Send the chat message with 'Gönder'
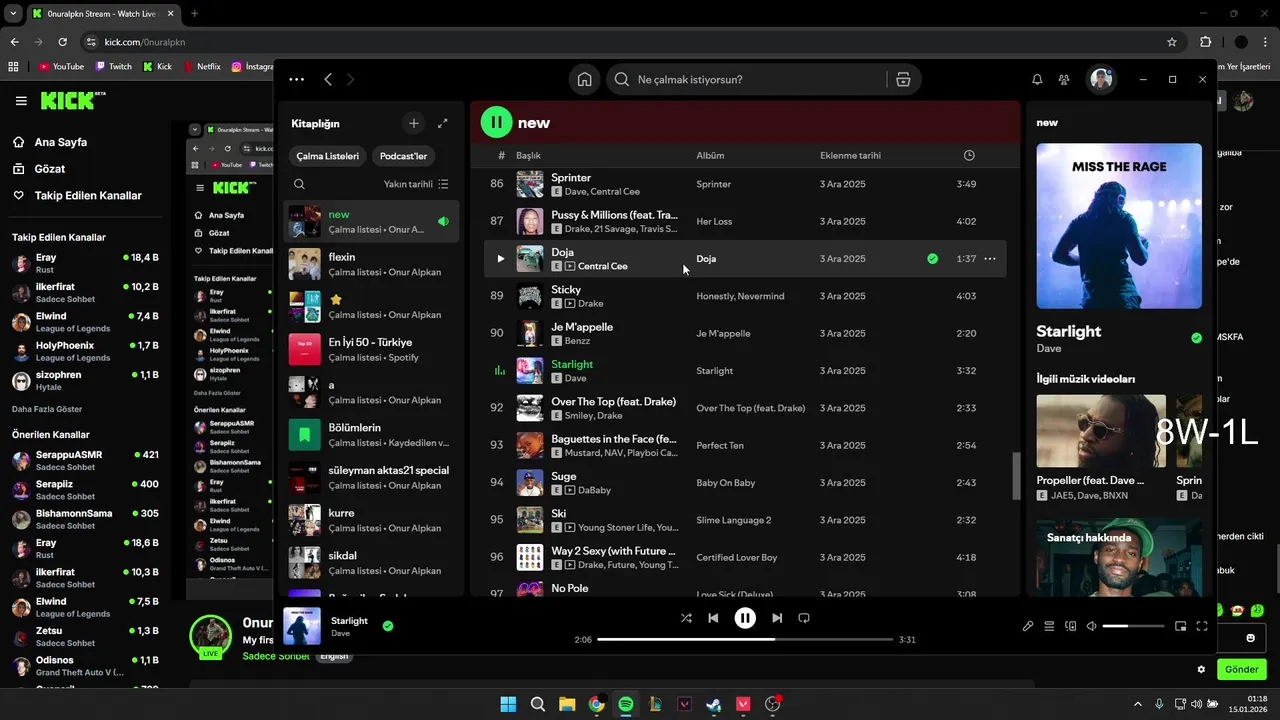This screenshot has height=720, width=1280. click(x=1241, y=669)
